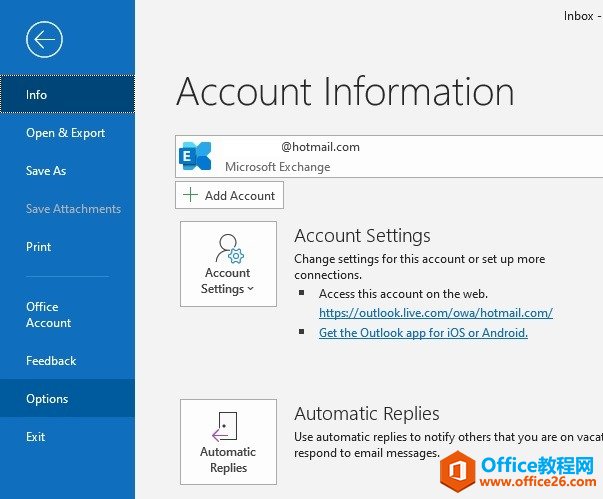Select Save Attachments in the sidebar
This screenshot has height=499, width=603.
(x=67, y=209)
